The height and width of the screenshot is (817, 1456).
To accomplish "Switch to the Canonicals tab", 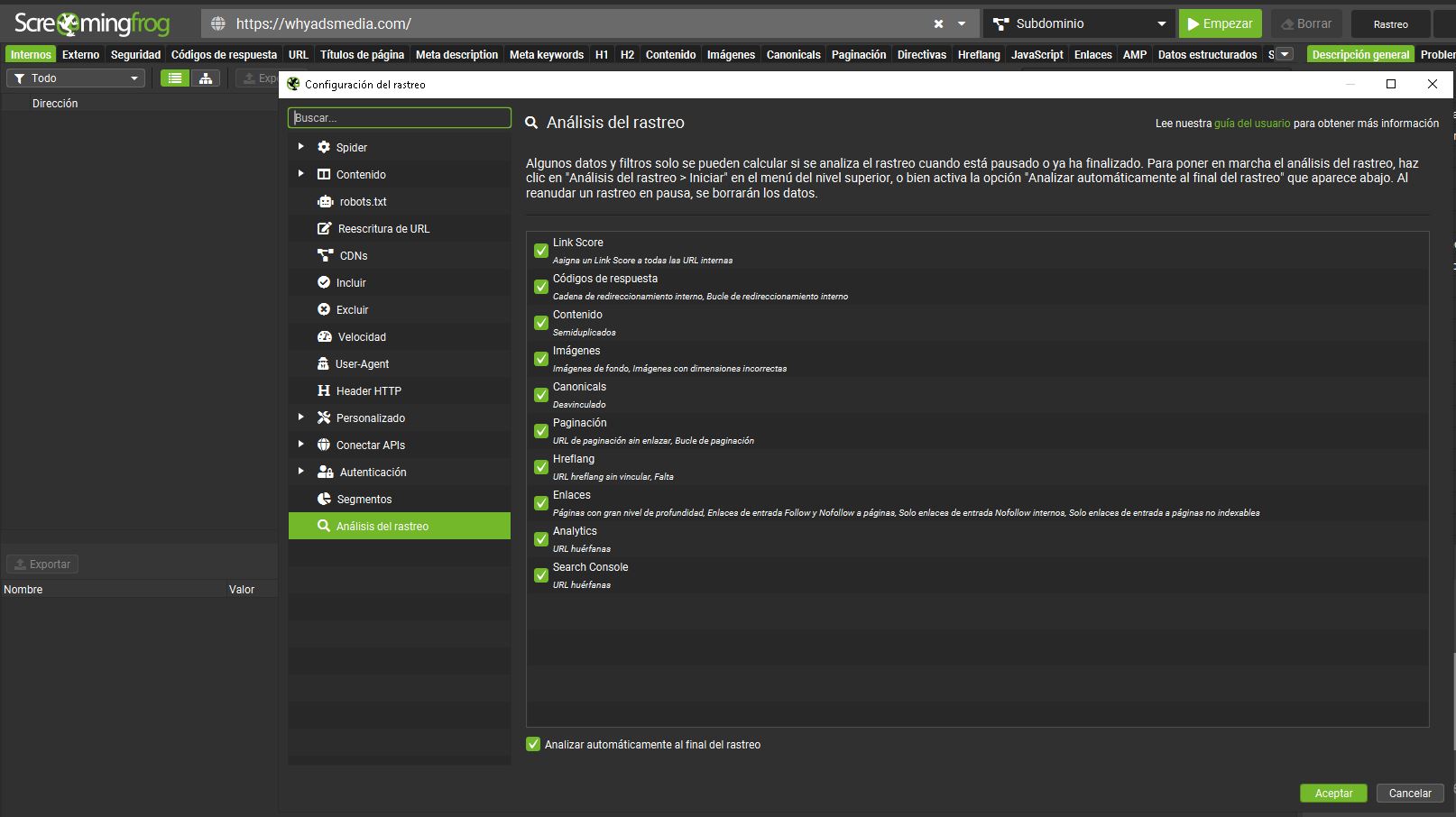I will click(793, 55).
